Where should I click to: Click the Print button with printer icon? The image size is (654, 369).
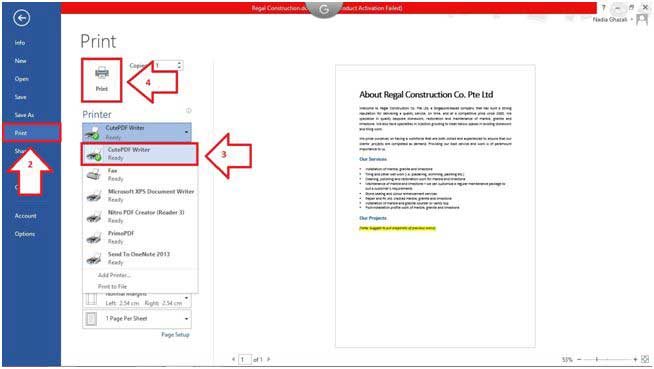tap(102, 80)
